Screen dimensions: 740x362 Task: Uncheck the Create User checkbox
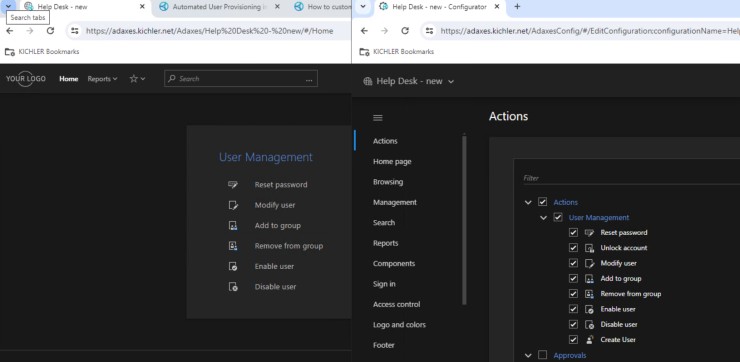(x=573, y=339)
